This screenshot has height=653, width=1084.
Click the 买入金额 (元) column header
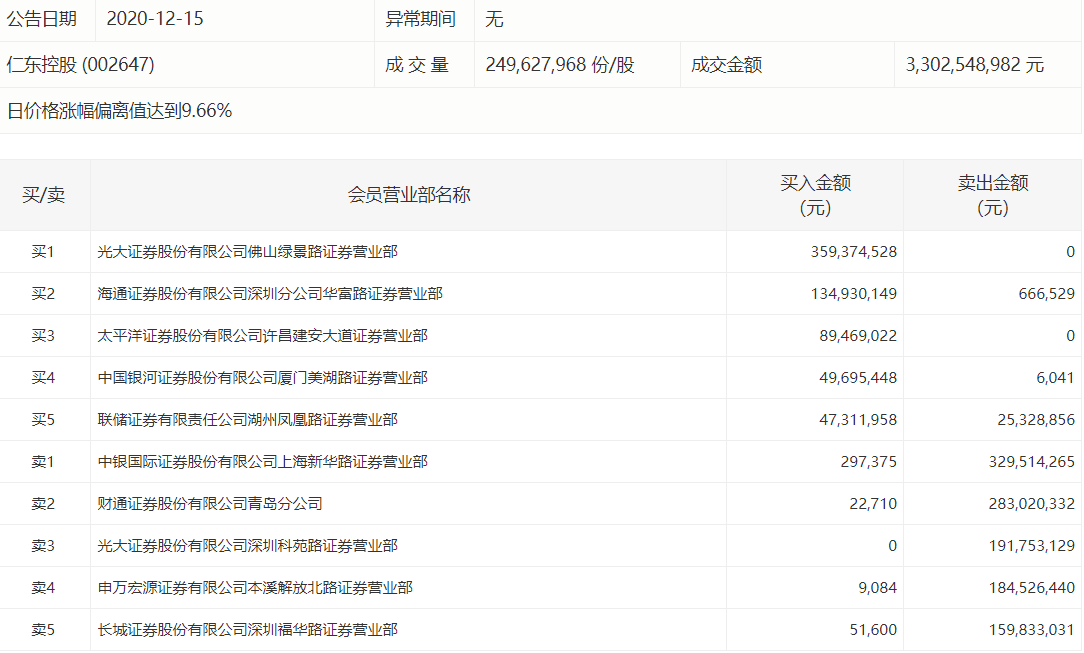(x=815, y=195)
